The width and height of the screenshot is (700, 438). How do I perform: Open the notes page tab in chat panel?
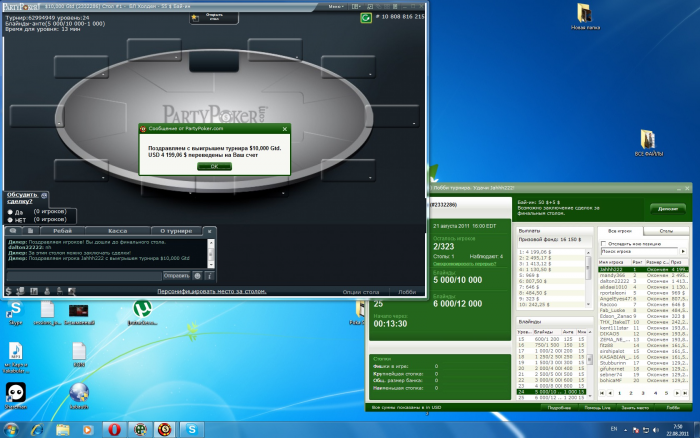coord(30,231)
